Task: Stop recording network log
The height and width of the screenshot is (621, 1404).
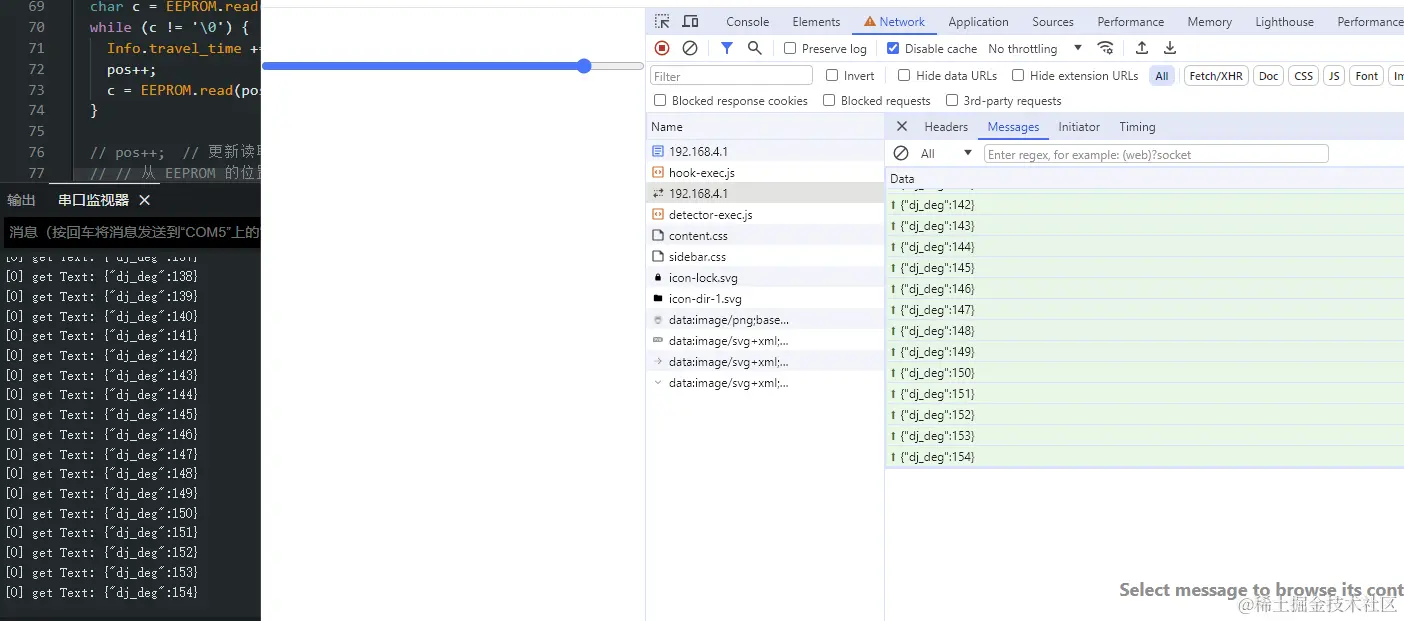Action: point(662,48)
